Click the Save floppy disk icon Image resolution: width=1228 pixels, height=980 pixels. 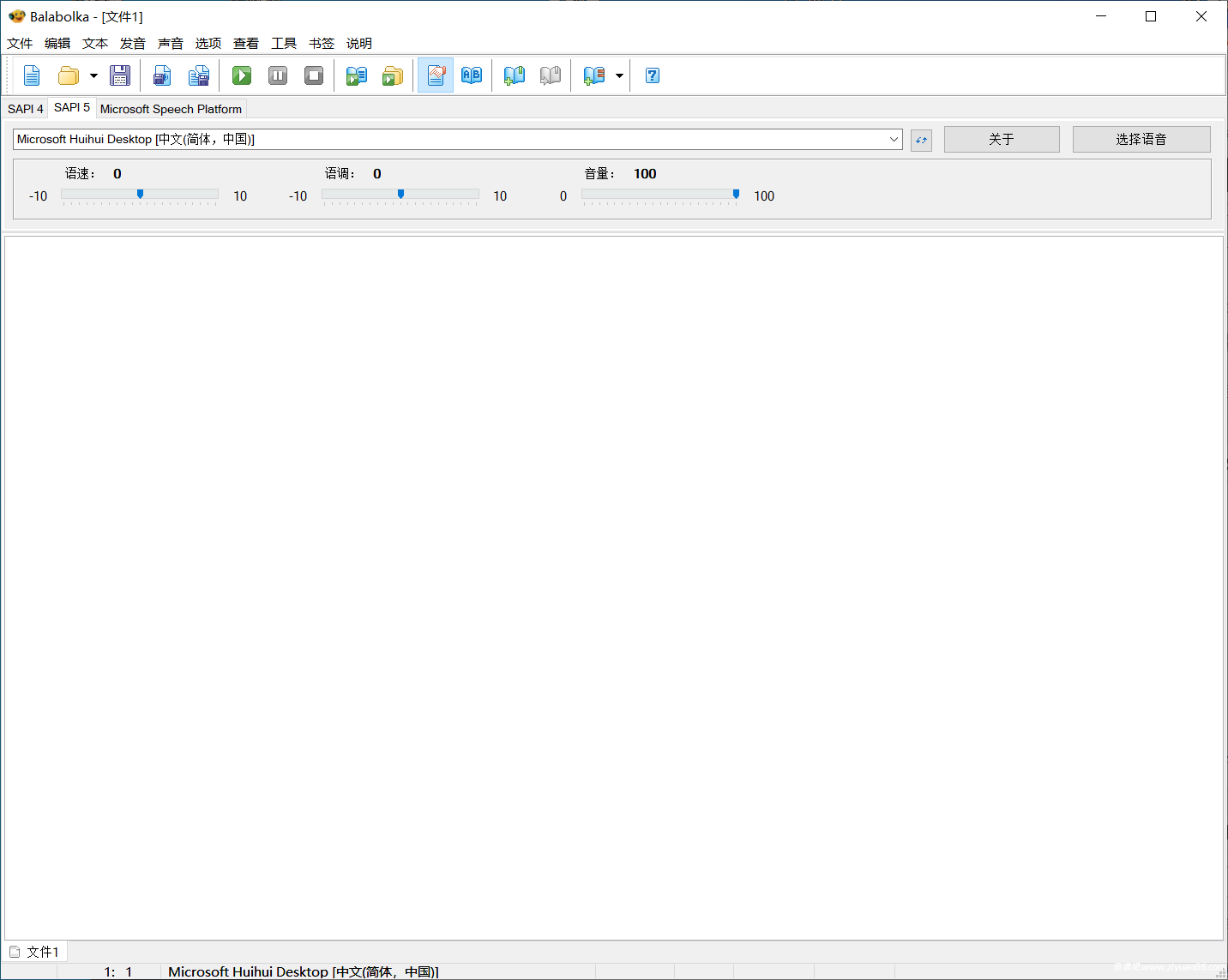tap(120, 75)
